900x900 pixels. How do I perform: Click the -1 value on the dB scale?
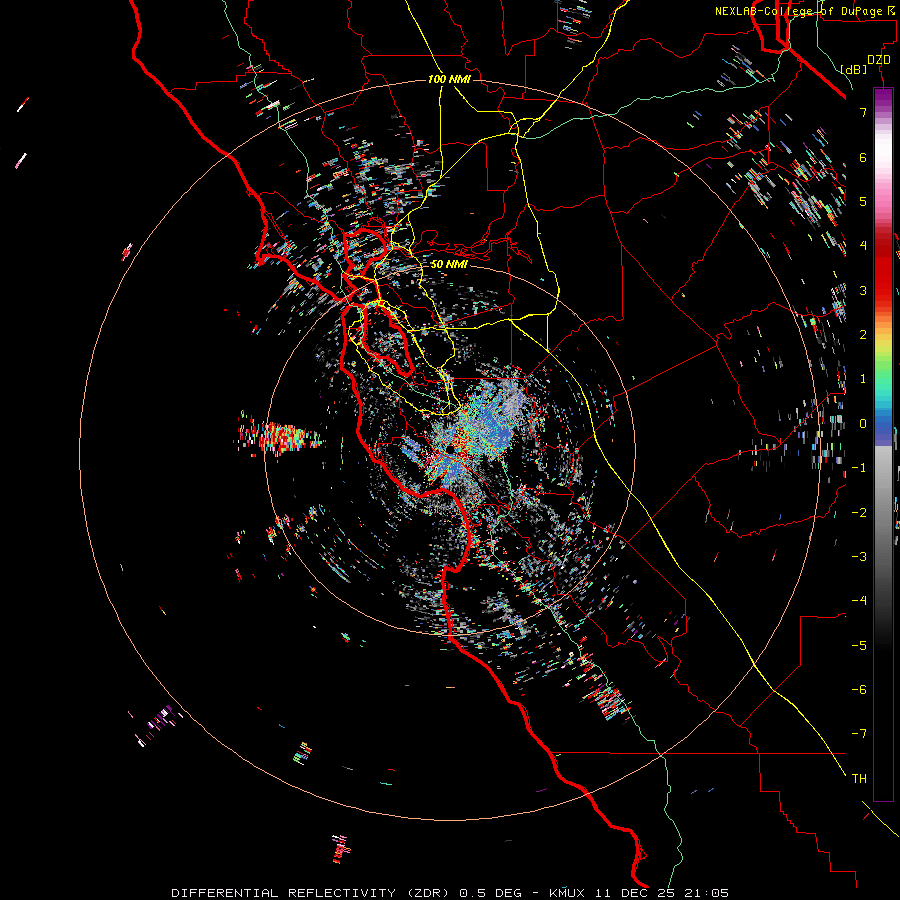859,468
